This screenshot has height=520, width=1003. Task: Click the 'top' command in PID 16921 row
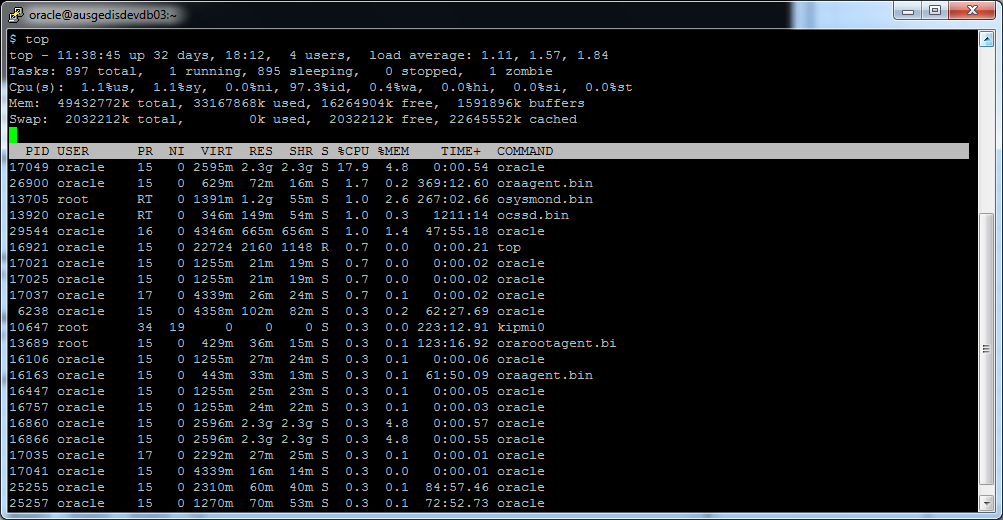[x=509, y=248]
